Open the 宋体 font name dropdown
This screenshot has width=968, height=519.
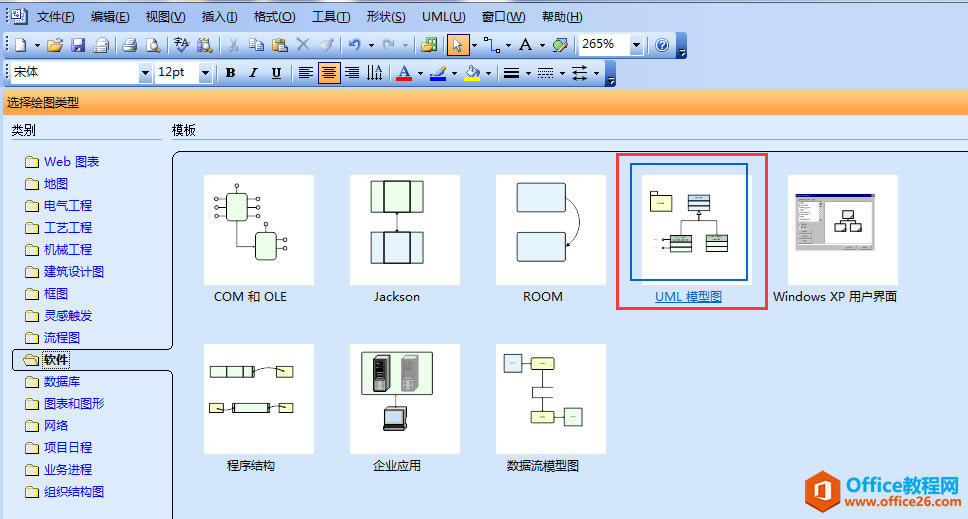(145, 73)
